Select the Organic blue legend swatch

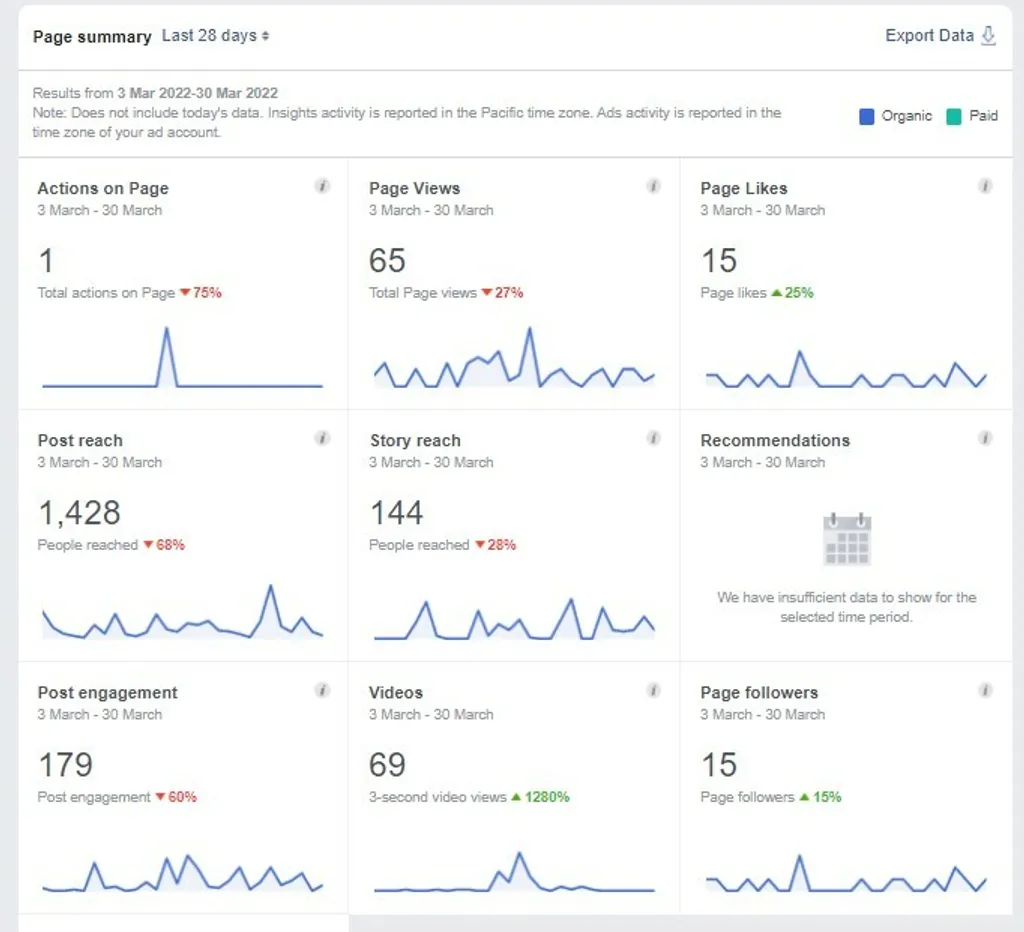tap(866, 115)
